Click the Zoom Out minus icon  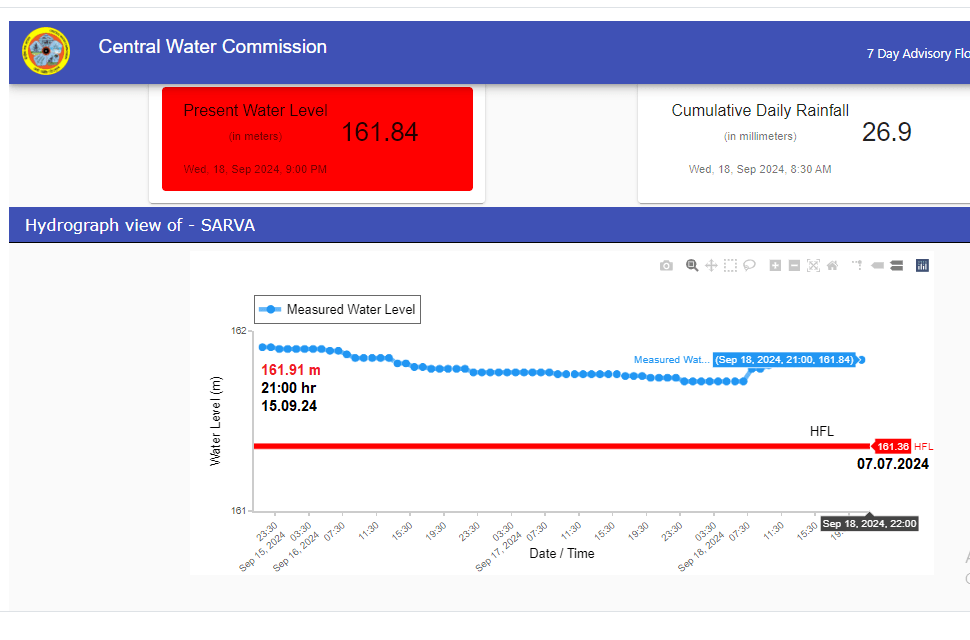click(794, 266)
